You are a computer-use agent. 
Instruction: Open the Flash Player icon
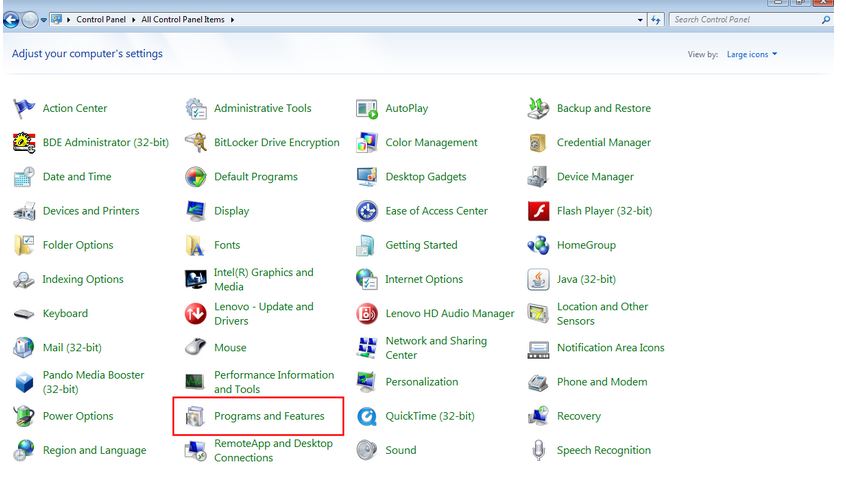538,211
